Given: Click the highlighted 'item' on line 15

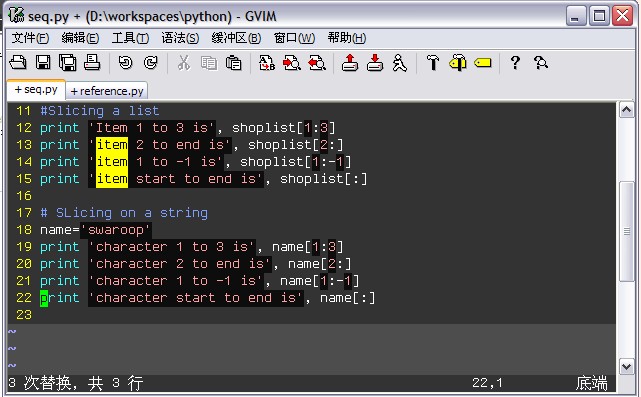Looking at the screenshot, I should click(x=112, y=179).
